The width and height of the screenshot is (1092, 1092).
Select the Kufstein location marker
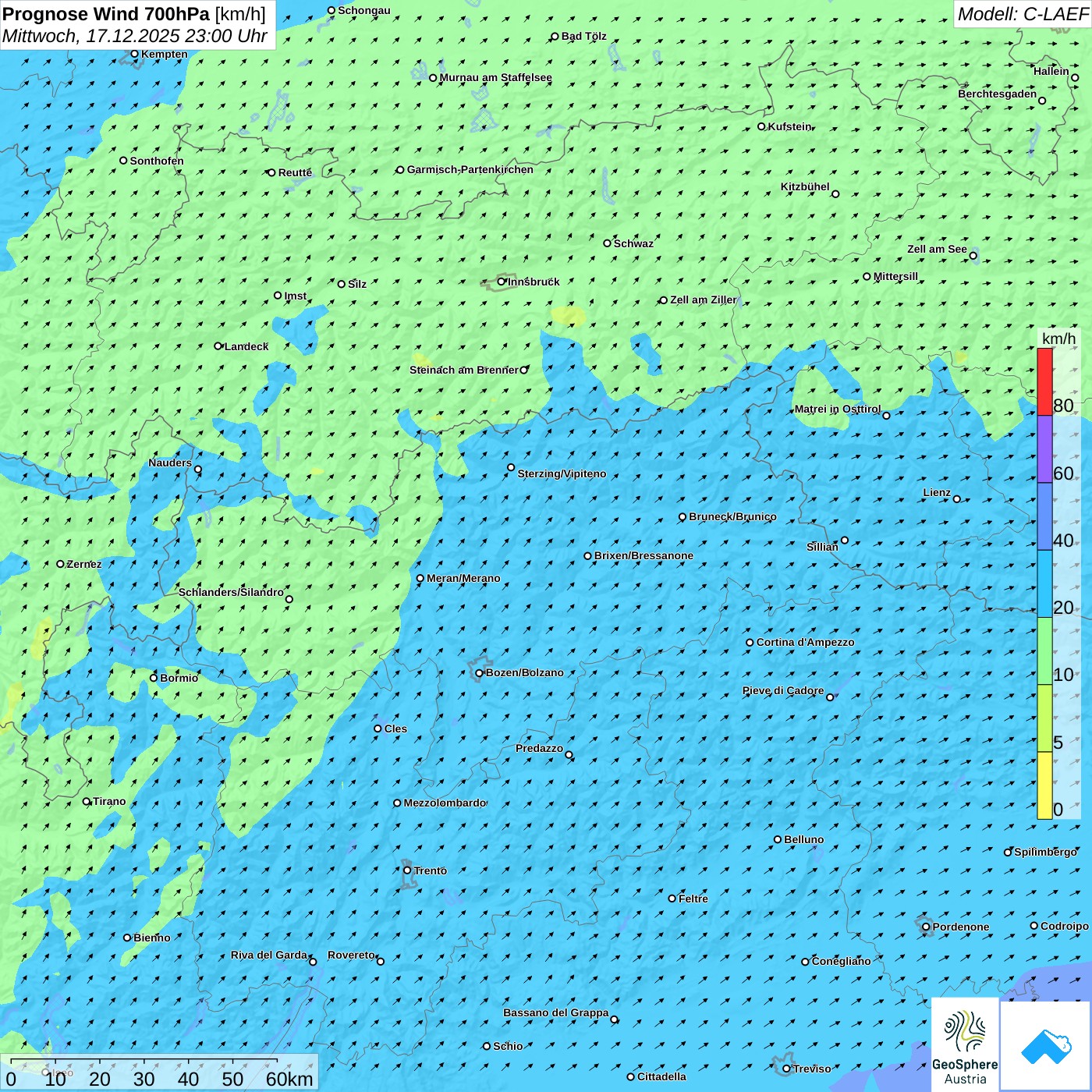click(x=762, y=126)
